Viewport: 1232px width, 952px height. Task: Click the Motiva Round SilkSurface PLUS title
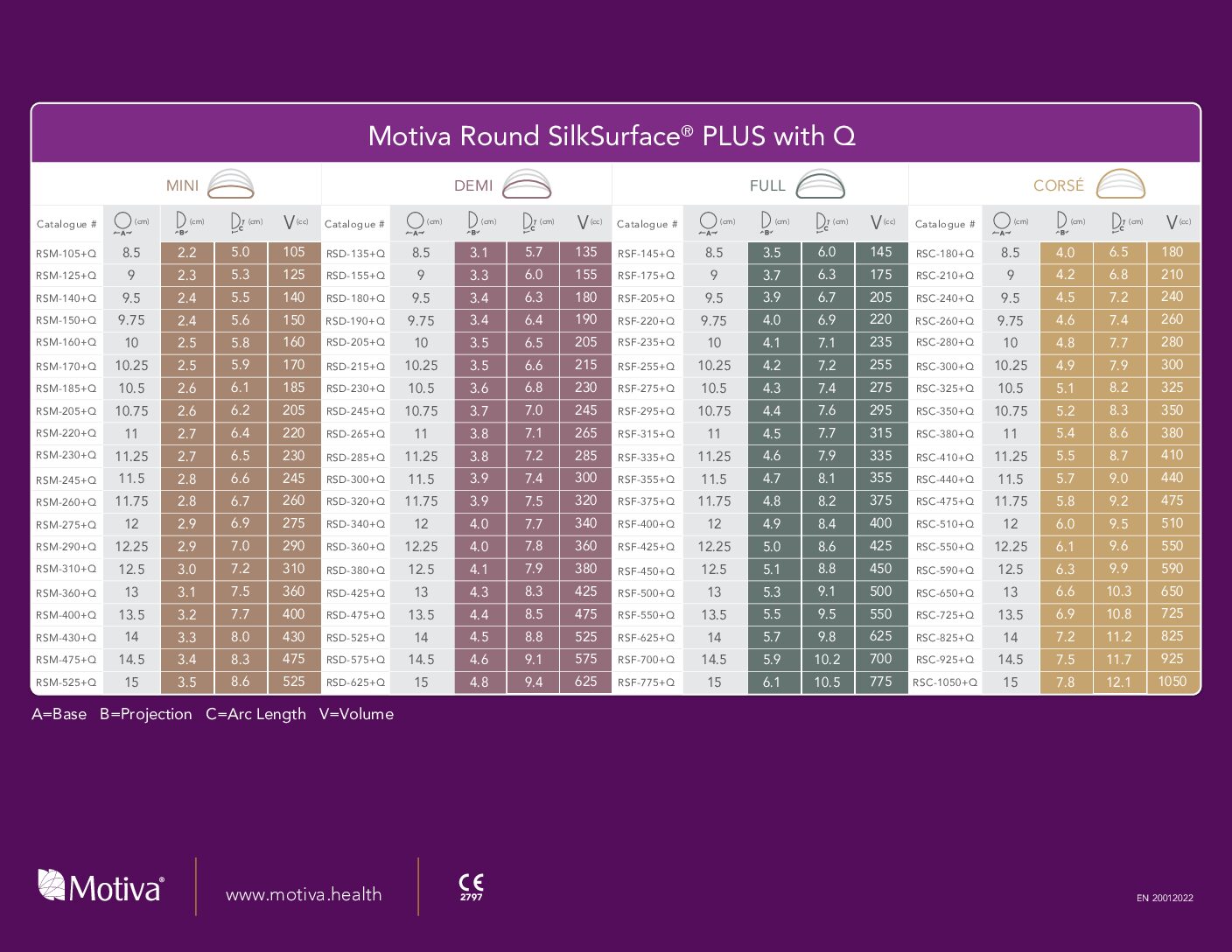[x=612, y=136]
